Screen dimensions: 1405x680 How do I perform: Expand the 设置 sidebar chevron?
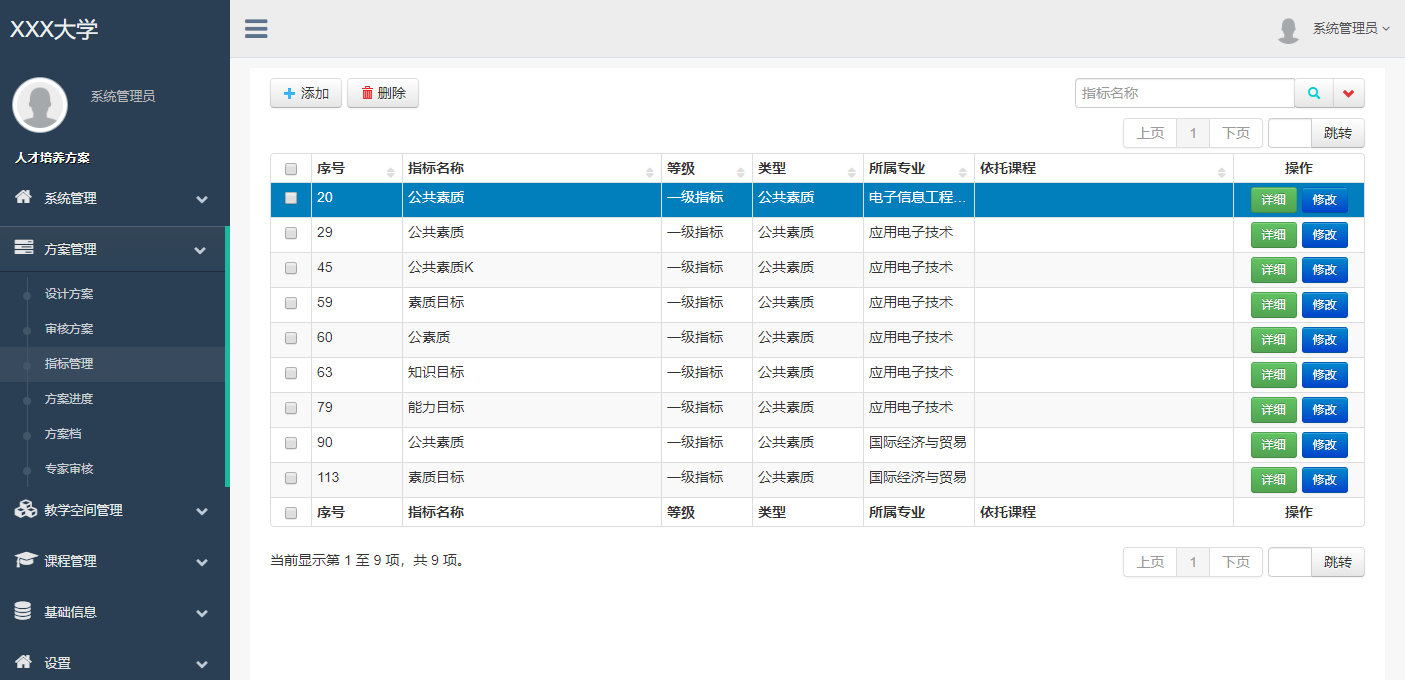[202, 664]
